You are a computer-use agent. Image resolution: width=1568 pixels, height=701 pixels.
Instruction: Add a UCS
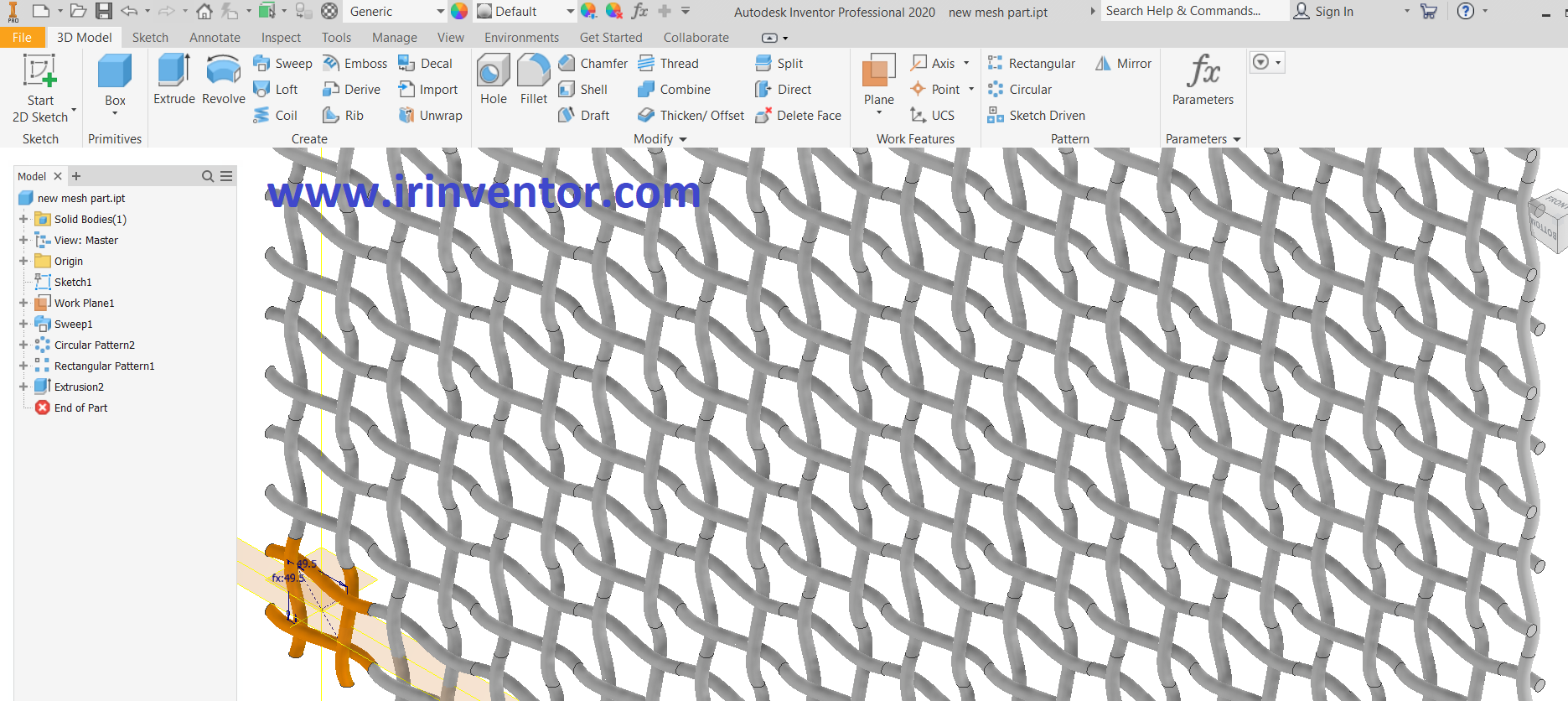tap(932, 116)
